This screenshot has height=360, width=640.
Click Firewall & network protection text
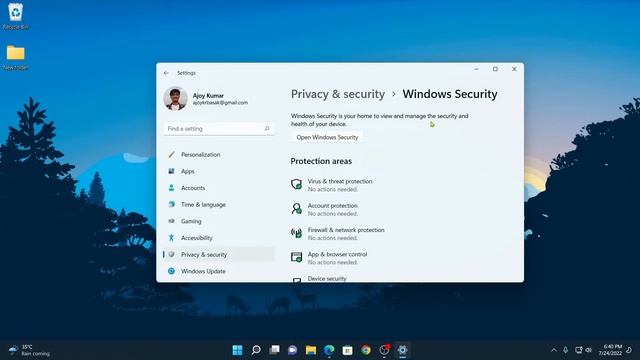coord(346,230)
